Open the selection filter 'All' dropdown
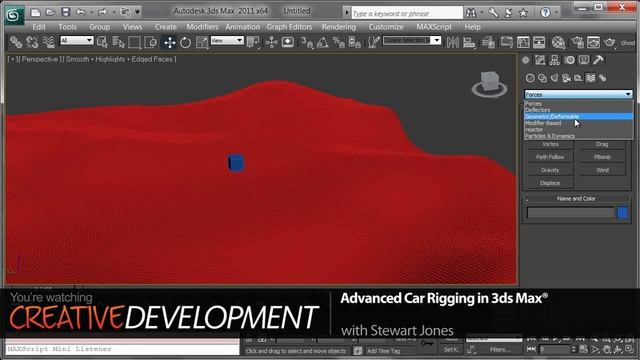 [x=77, y=40]
